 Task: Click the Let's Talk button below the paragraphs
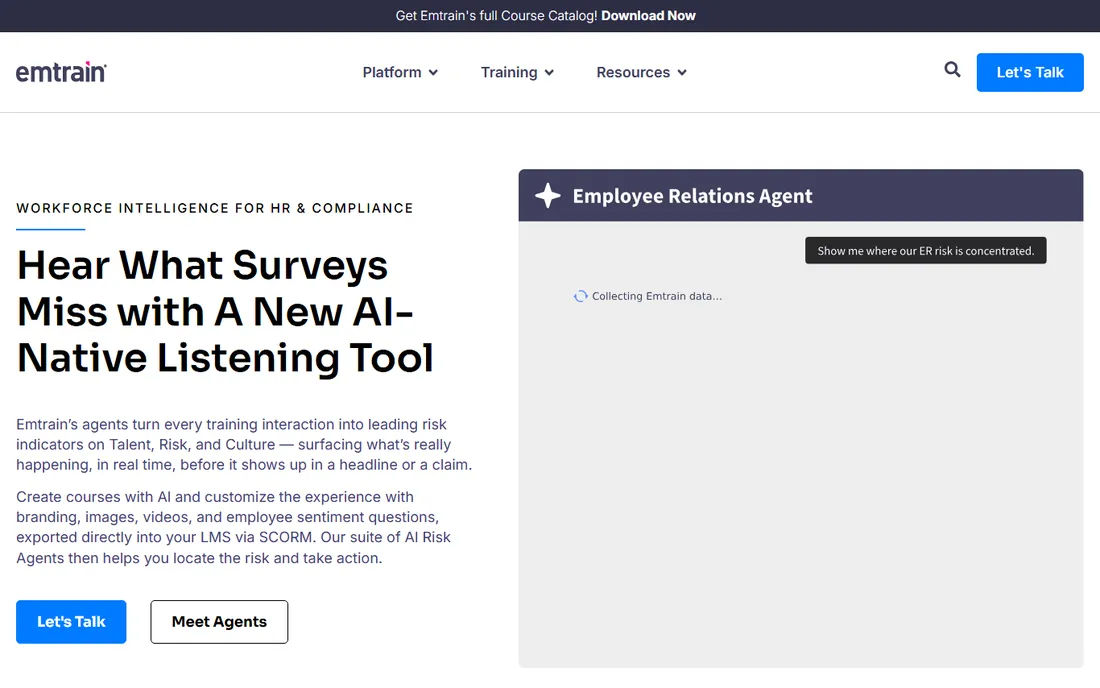(71, 621)
